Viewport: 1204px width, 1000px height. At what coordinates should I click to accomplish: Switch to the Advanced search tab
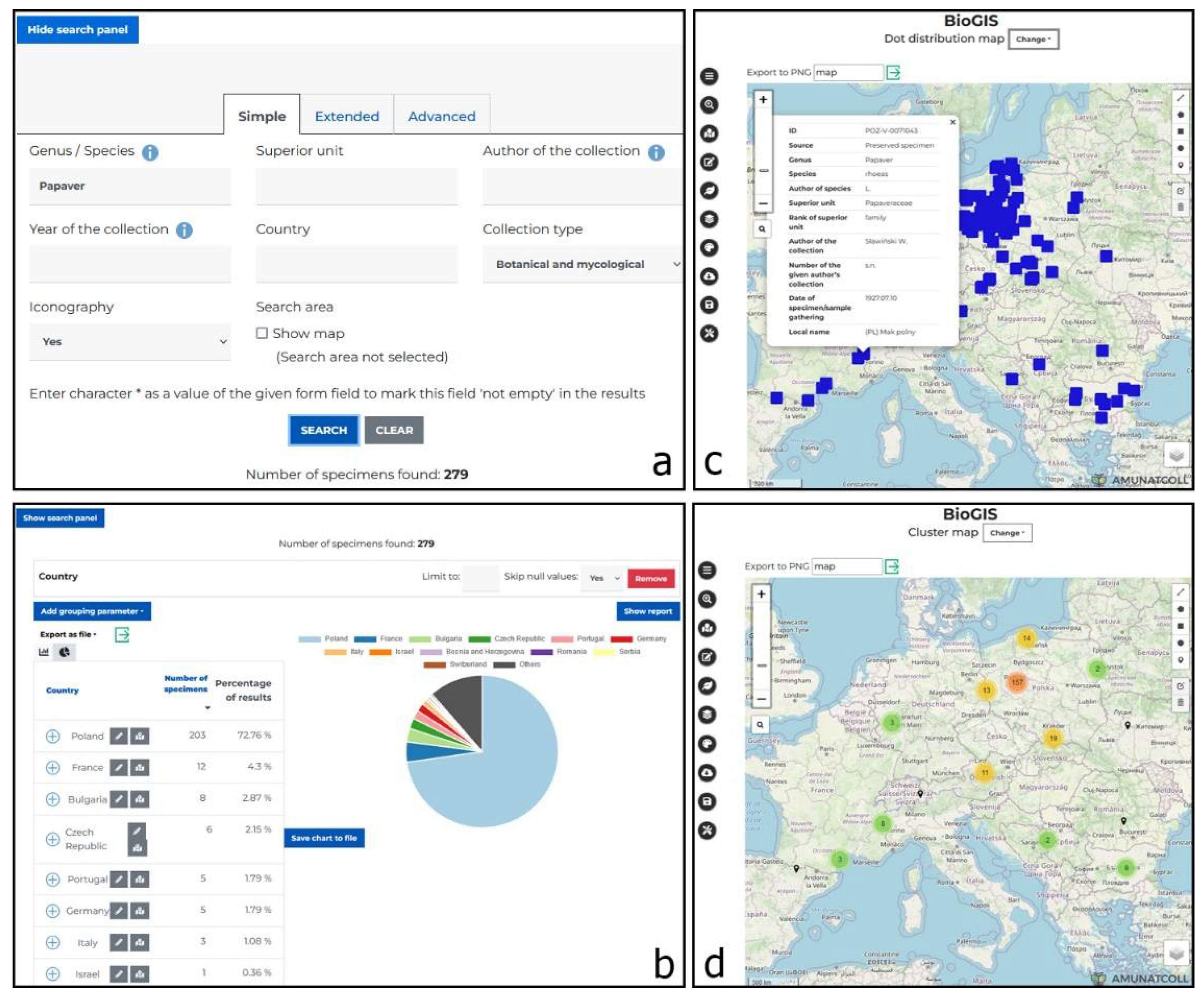[441, 117]
